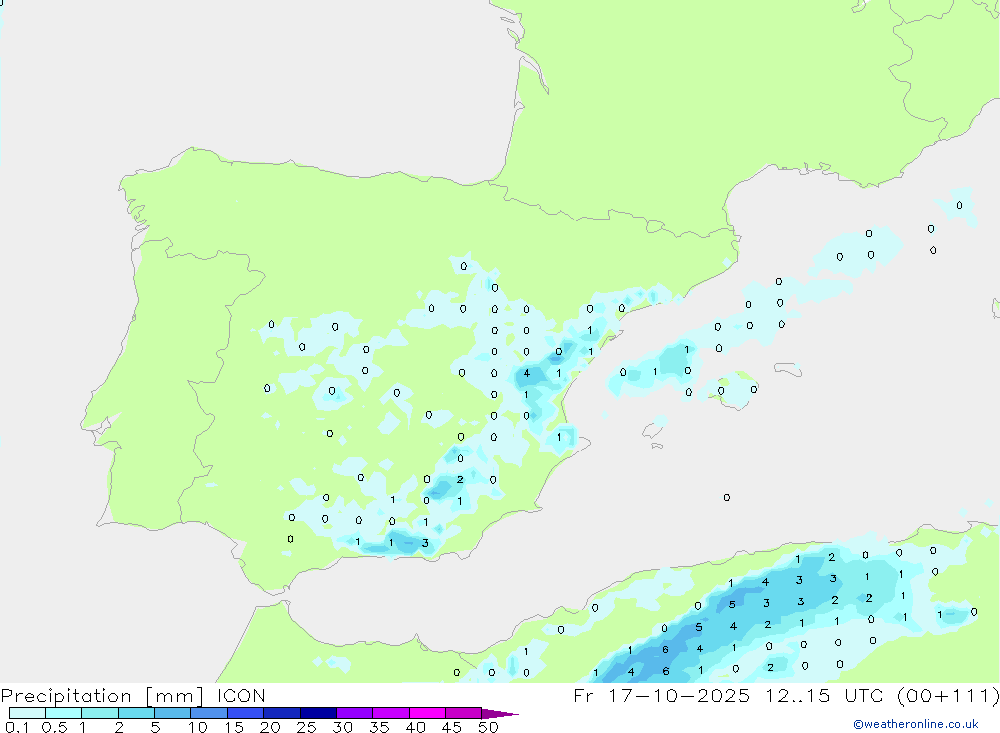
Task: Click the '45' legend scale label
Action: click(x=452, y=727)
